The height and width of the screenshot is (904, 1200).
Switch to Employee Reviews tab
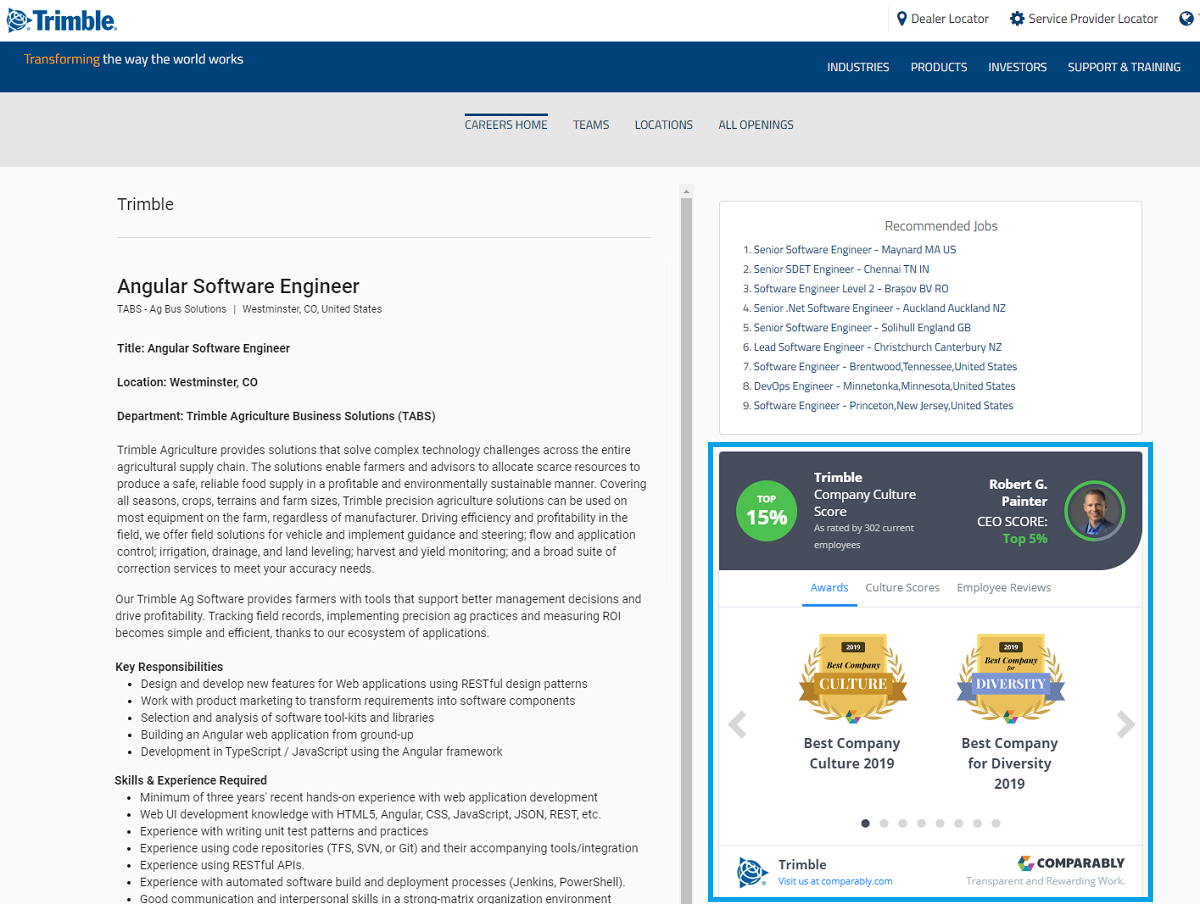click(x=1004, y=588)
